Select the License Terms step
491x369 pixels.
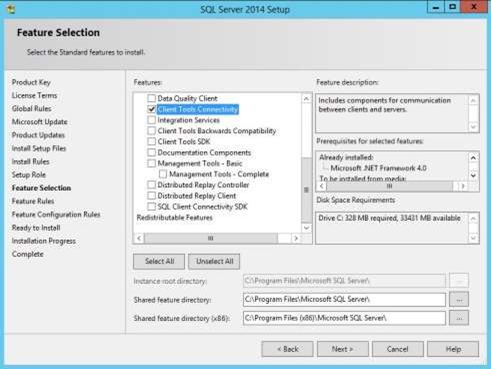point(34,95)
